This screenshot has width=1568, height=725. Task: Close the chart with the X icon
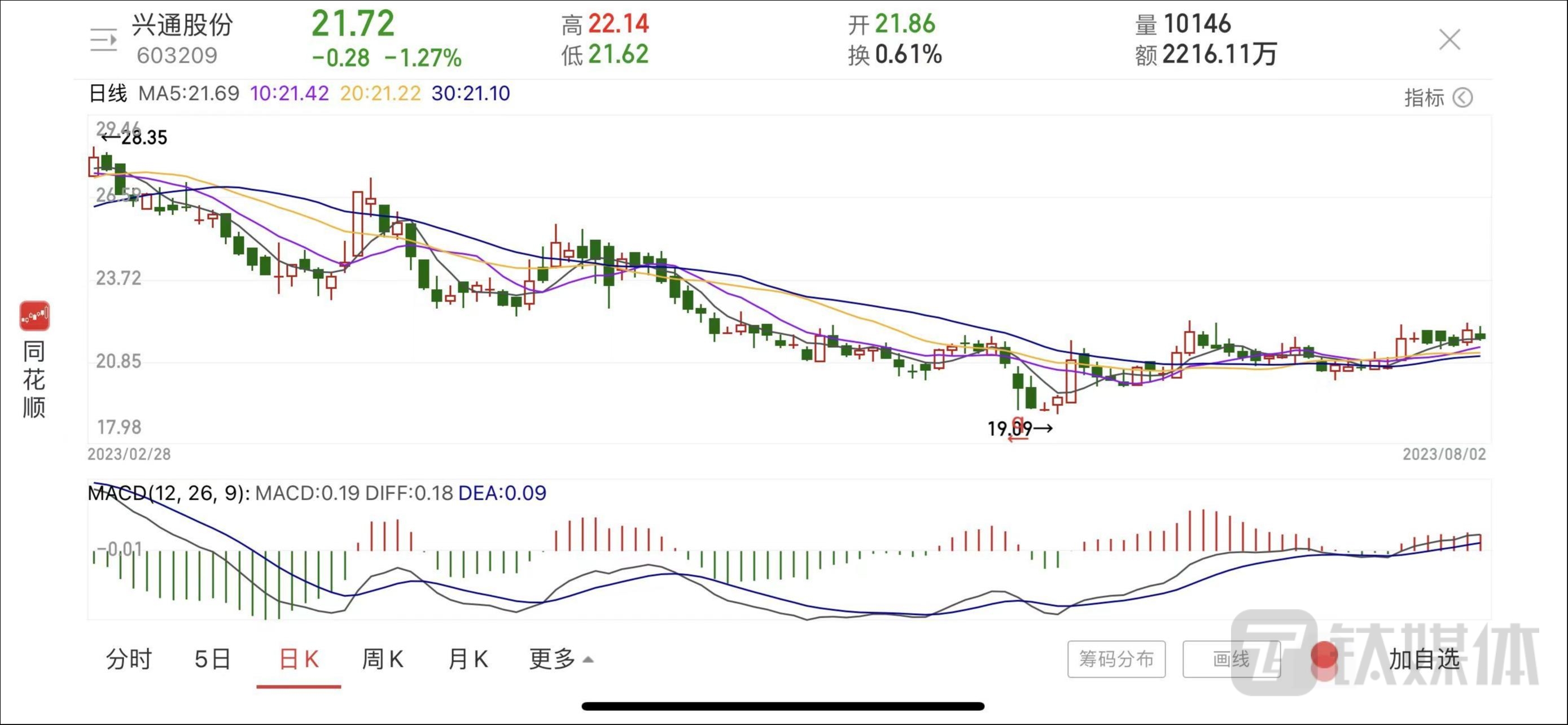(x=1449, y=40)
